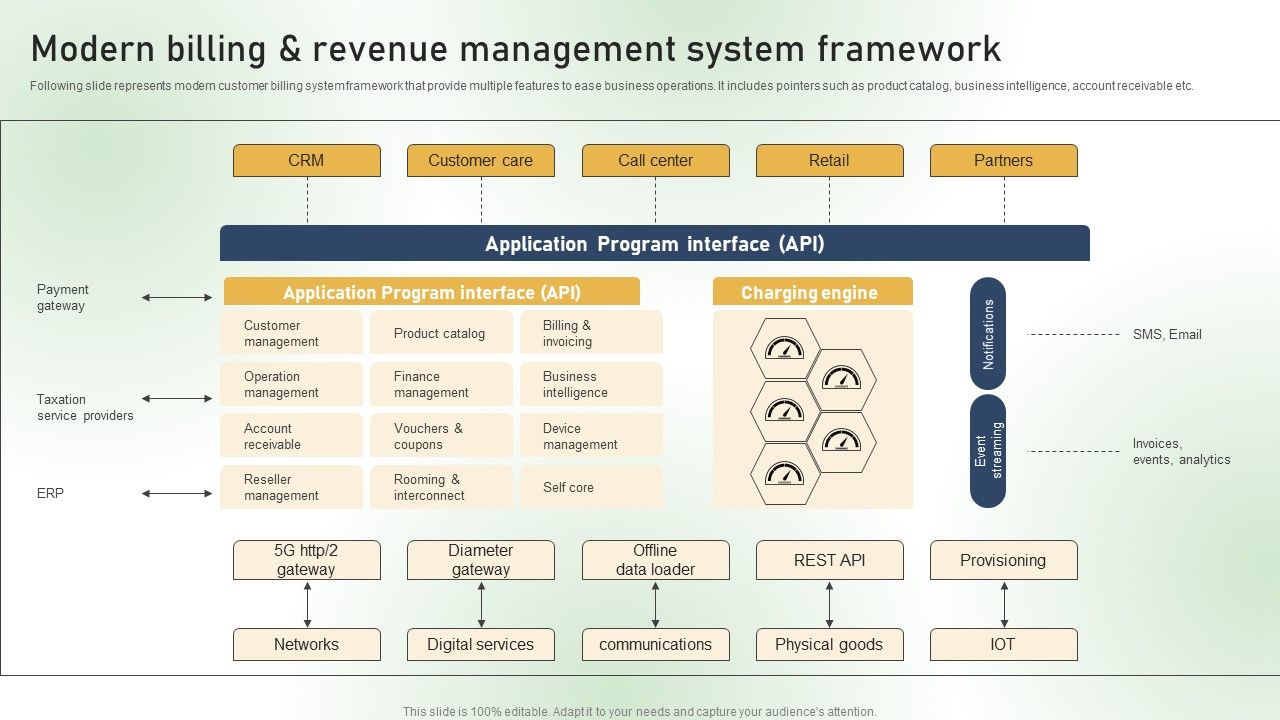Select the Notifications vertical pill
This screenshot has height=720, width=1280.
(x=988, y=333)
